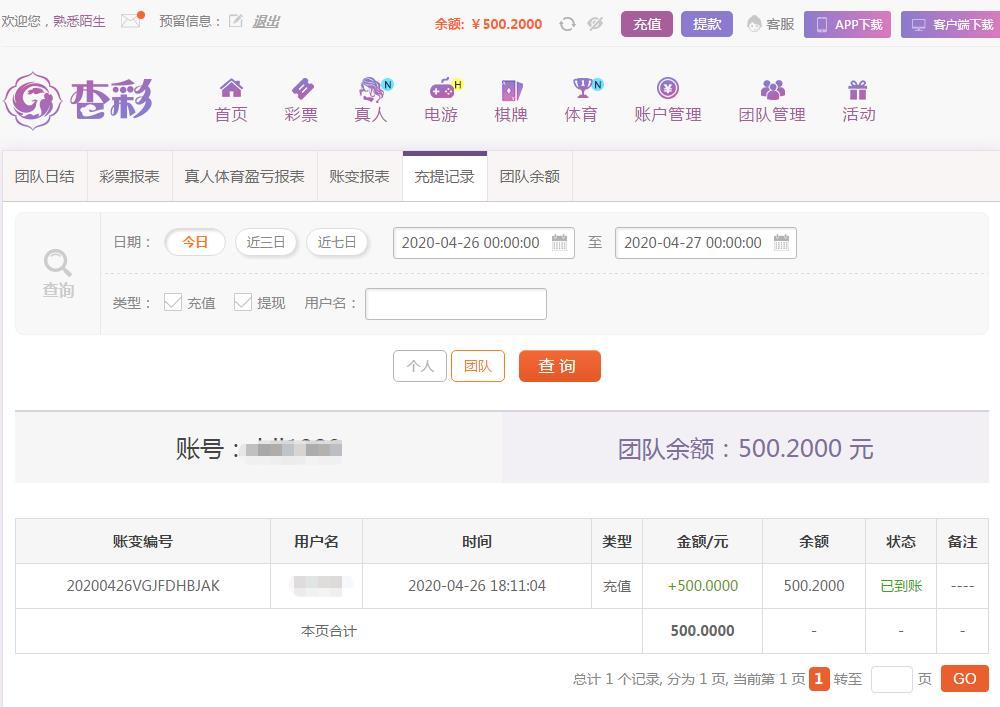
Task: Edit reserved info pencil icon
Action: tap(235, 21)
